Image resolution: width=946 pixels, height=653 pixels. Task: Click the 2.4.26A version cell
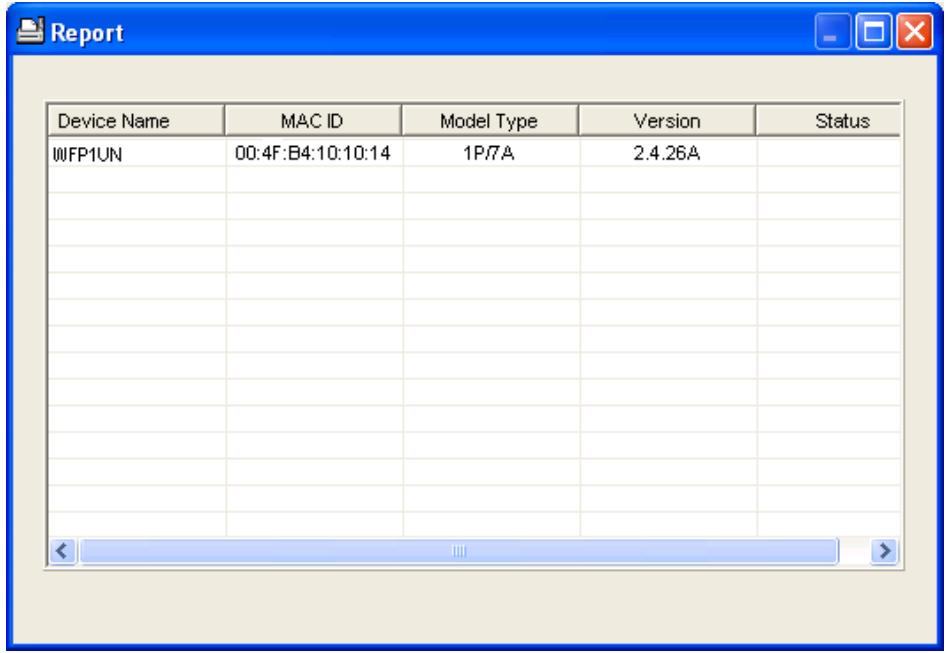[x=667, y=153]
